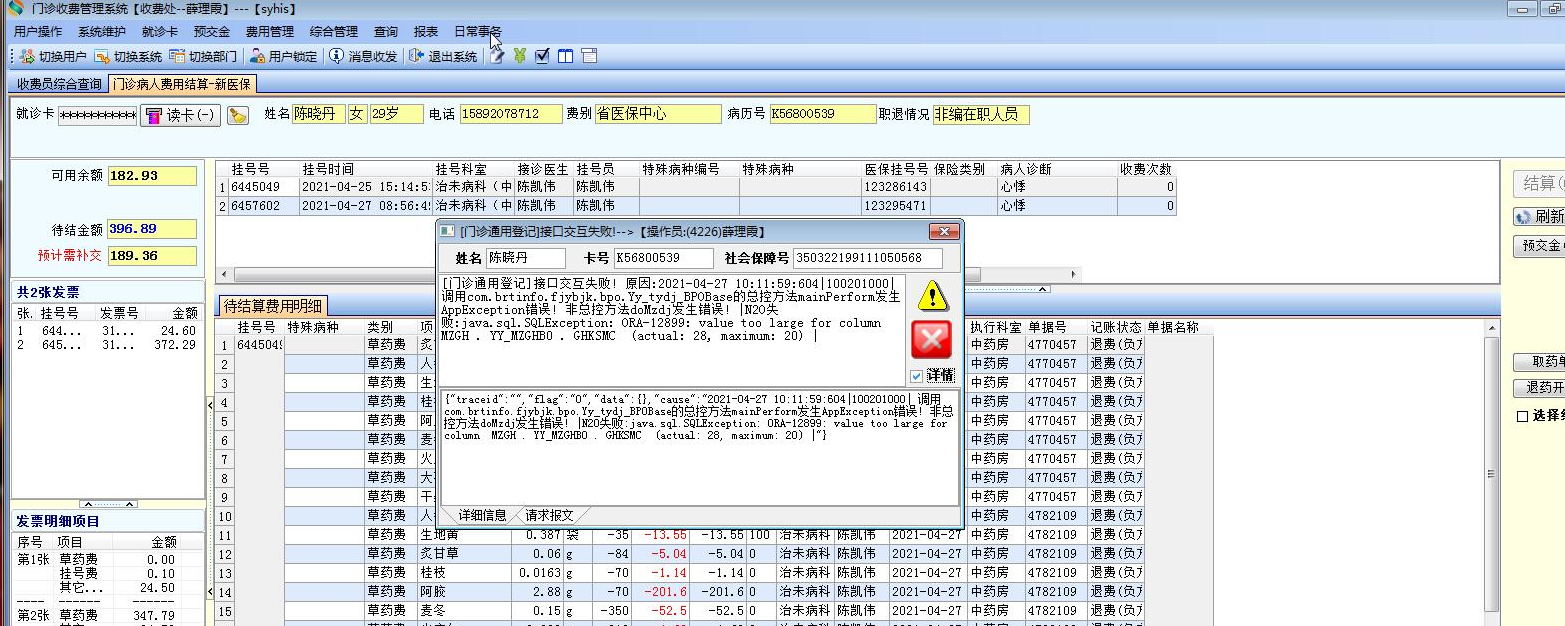Click the 切换部门 switch department toolbar button
Viewport: 1565px width, 626px height.
pyautogui.click(x=203, y=56)
